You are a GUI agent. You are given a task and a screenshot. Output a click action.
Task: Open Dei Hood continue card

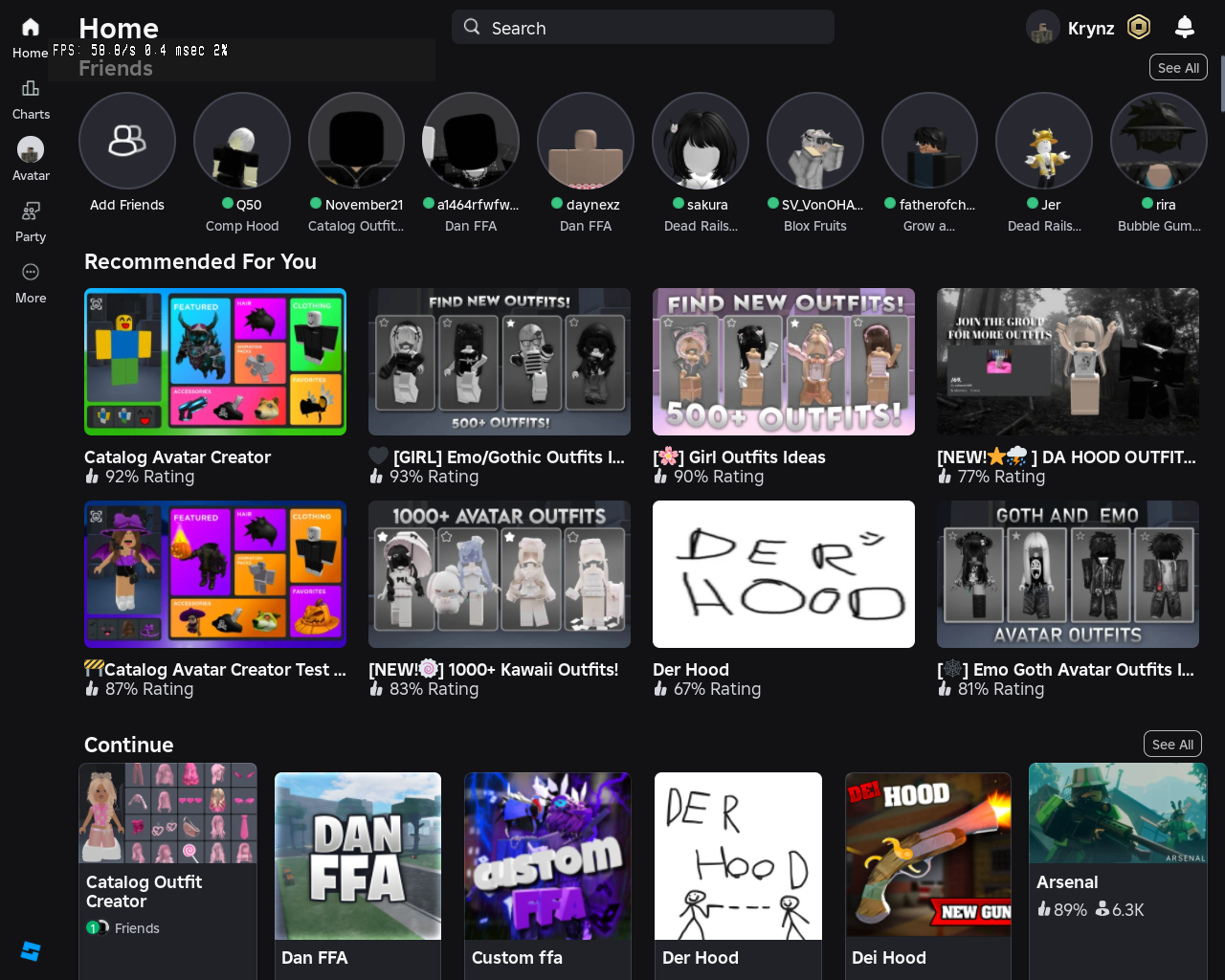click(928, 876)
